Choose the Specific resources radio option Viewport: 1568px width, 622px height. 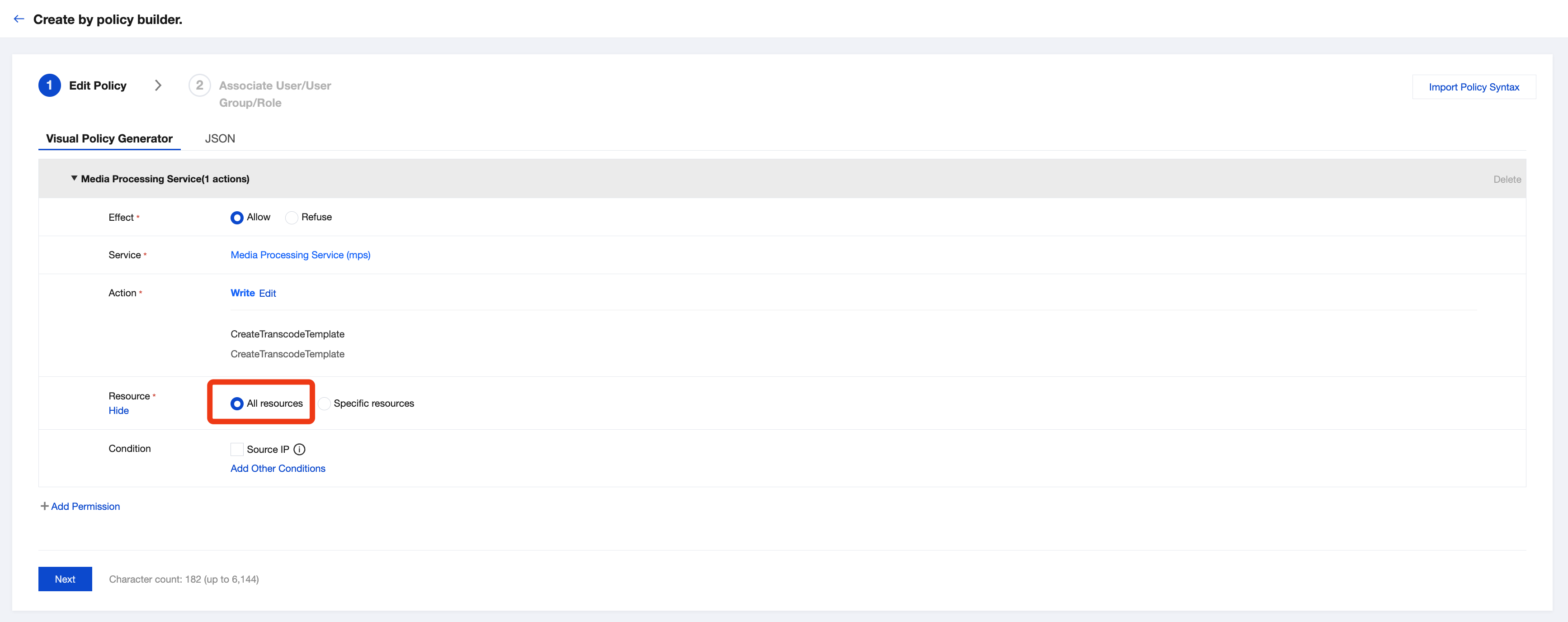pyautogui.click(x=325, y=404)
